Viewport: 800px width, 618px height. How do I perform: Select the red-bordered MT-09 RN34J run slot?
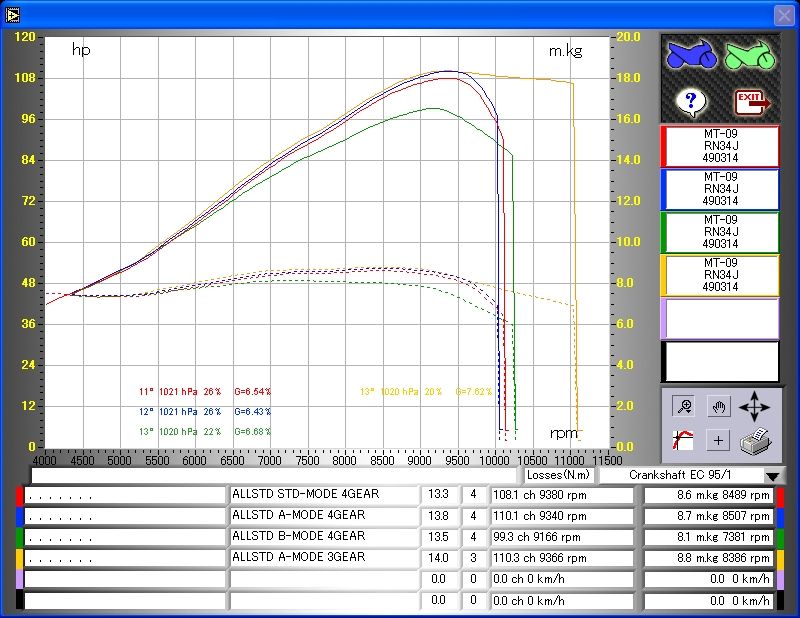tap(720, 146)
